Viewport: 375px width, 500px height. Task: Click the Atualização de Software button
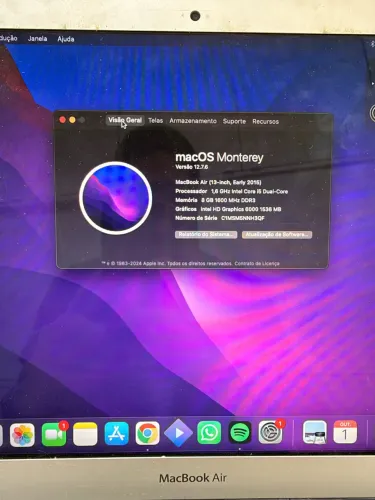click(x=277, y=235)
